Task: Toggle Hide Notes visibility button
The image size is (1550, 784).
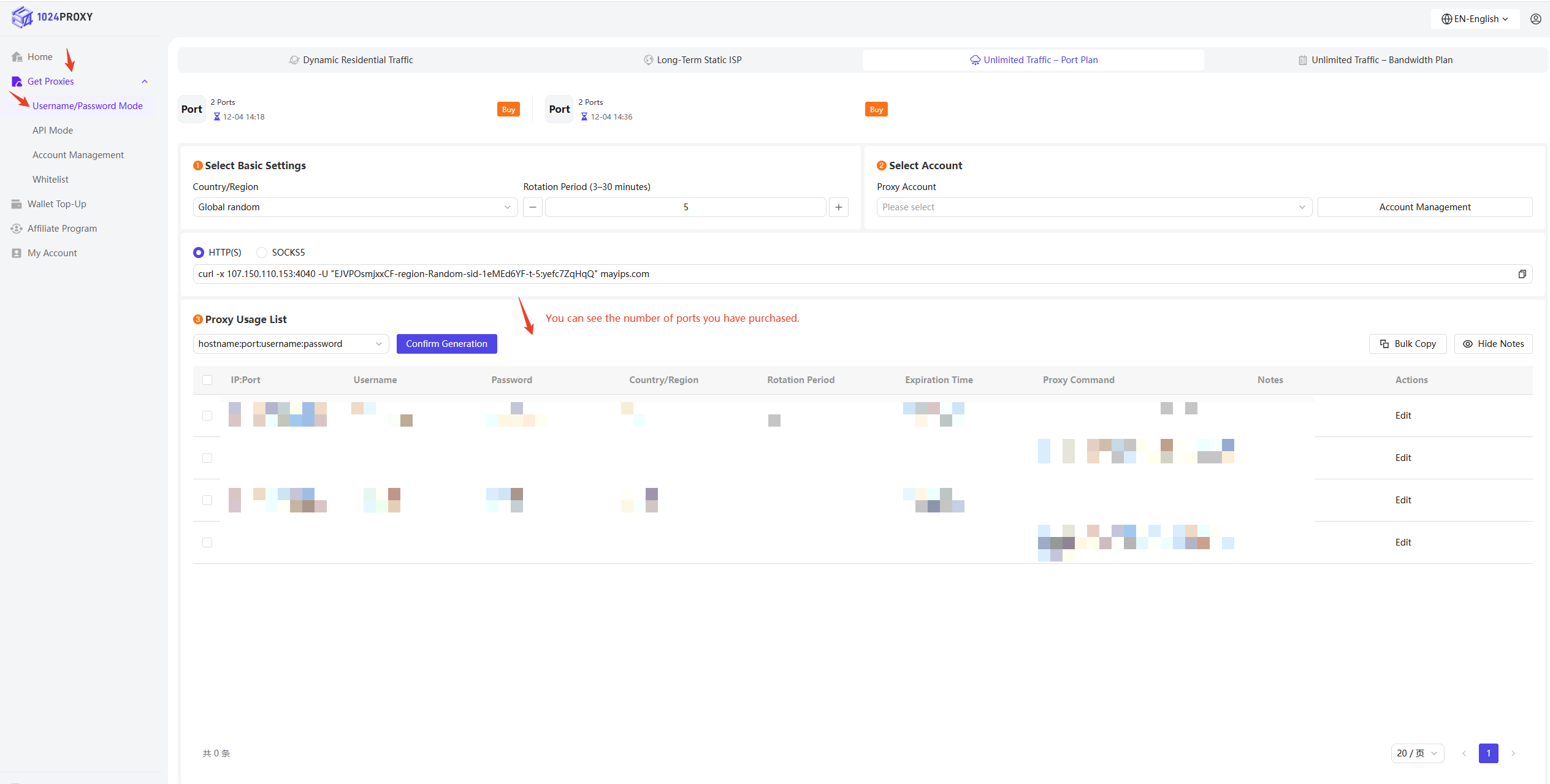Action: click(1493, 344)
